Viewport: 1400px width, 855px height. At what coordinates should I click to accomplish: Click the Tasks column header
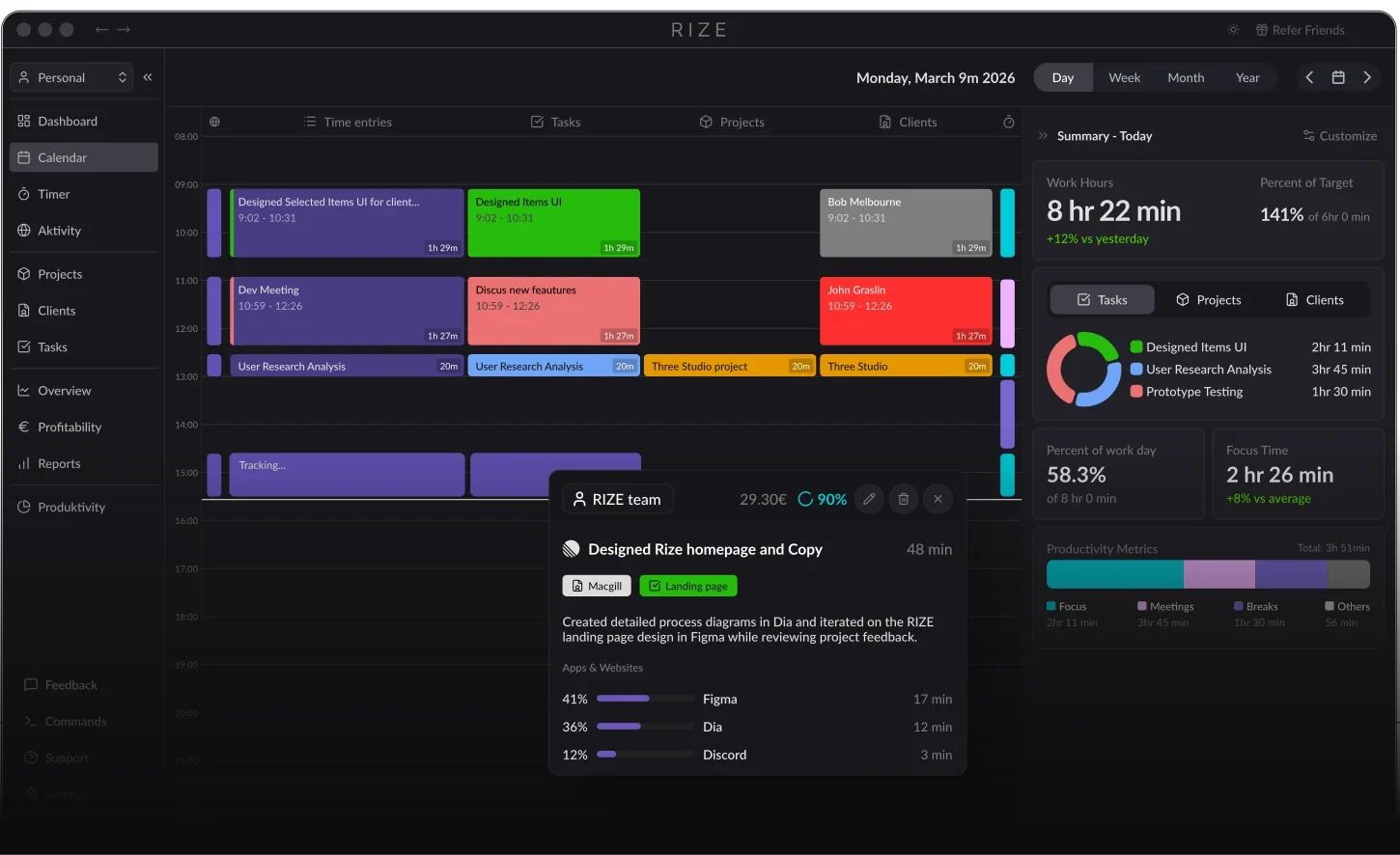point(556,123)
